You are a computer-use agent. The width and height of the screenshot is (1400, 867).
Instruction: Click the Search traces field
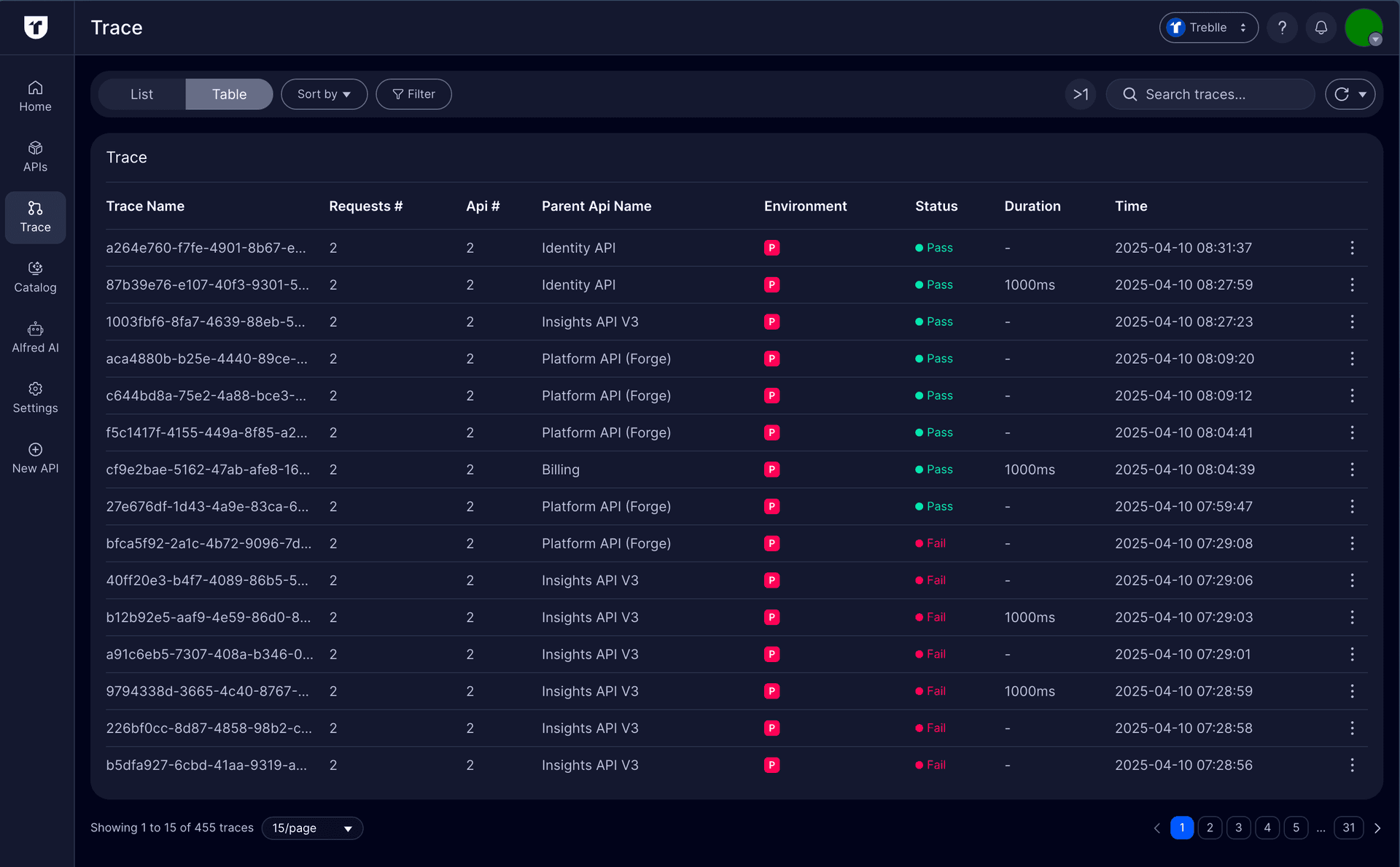[1210, 94]
